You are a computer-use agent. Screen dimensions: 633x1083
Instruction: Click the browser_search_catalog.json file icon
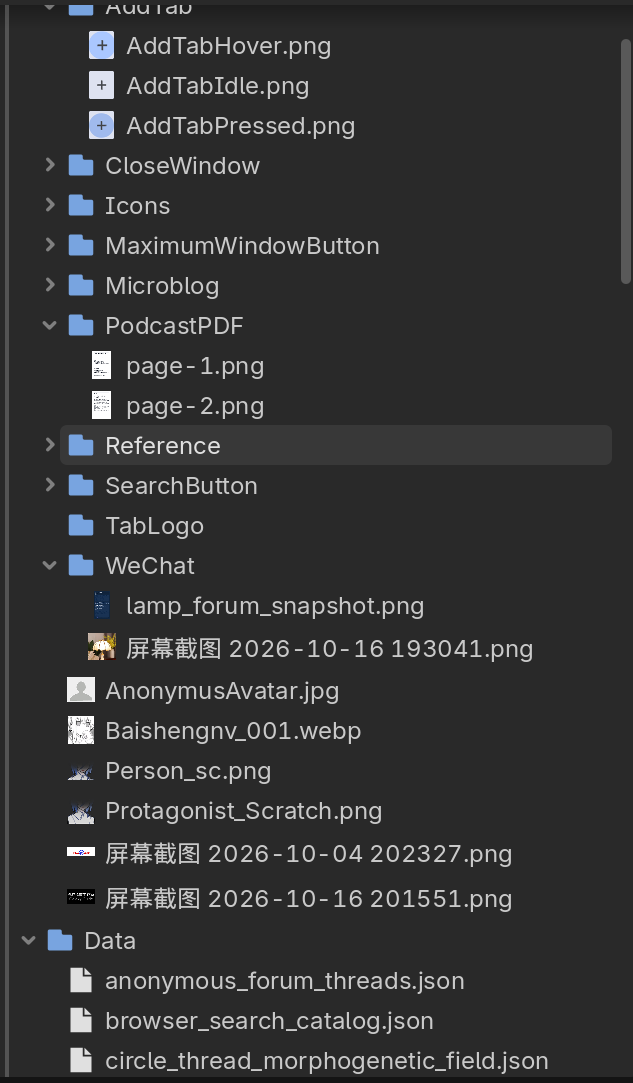tap(81, 1021)
